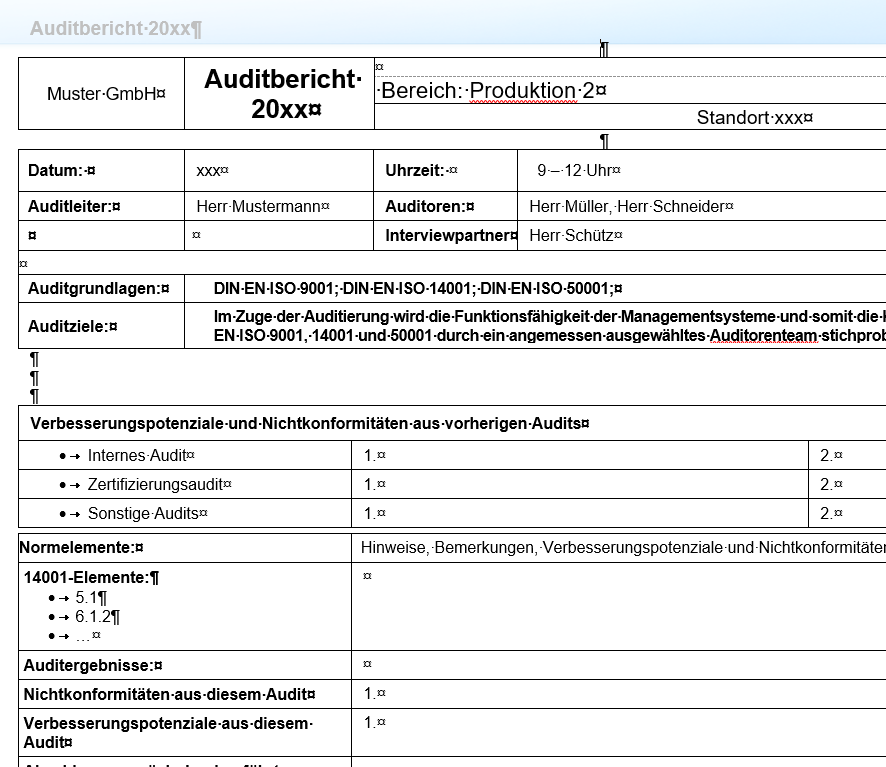Click the 9 – 12 Uhr time value

578,171
